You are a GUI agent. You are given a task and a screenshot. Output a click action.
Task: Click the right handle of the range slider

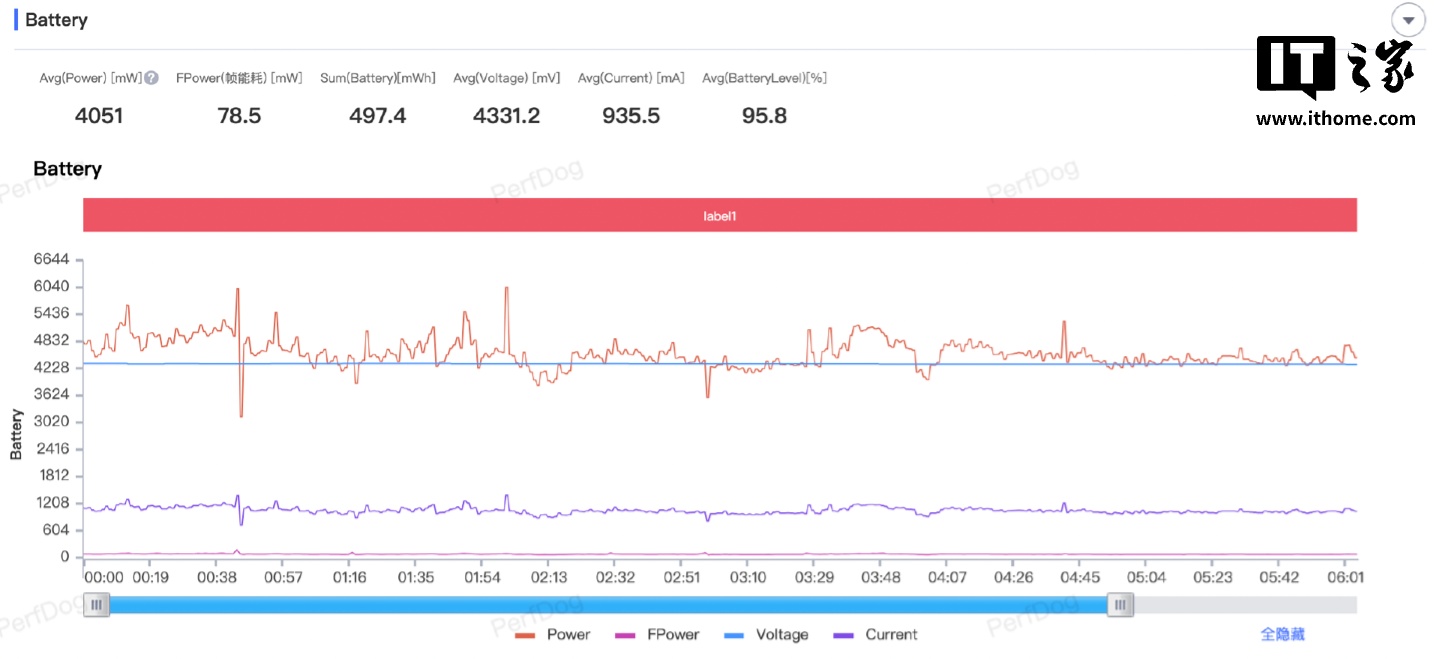(x=1120, y=605)
